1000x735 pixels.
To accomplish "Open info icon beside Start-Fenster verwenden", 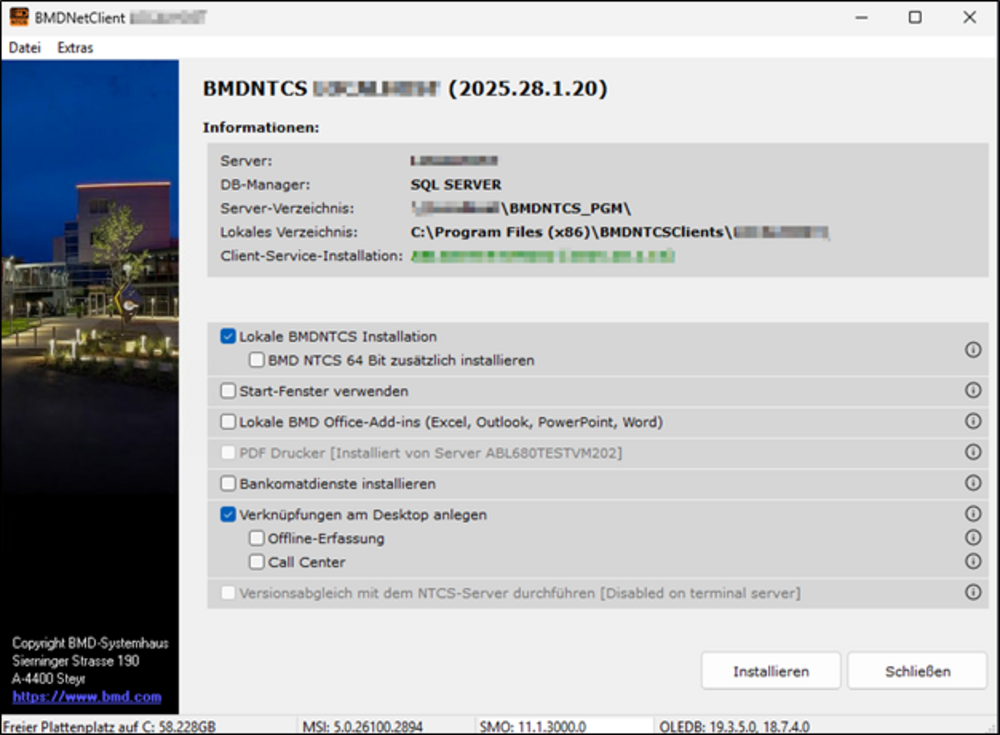I will click(972, 391).
